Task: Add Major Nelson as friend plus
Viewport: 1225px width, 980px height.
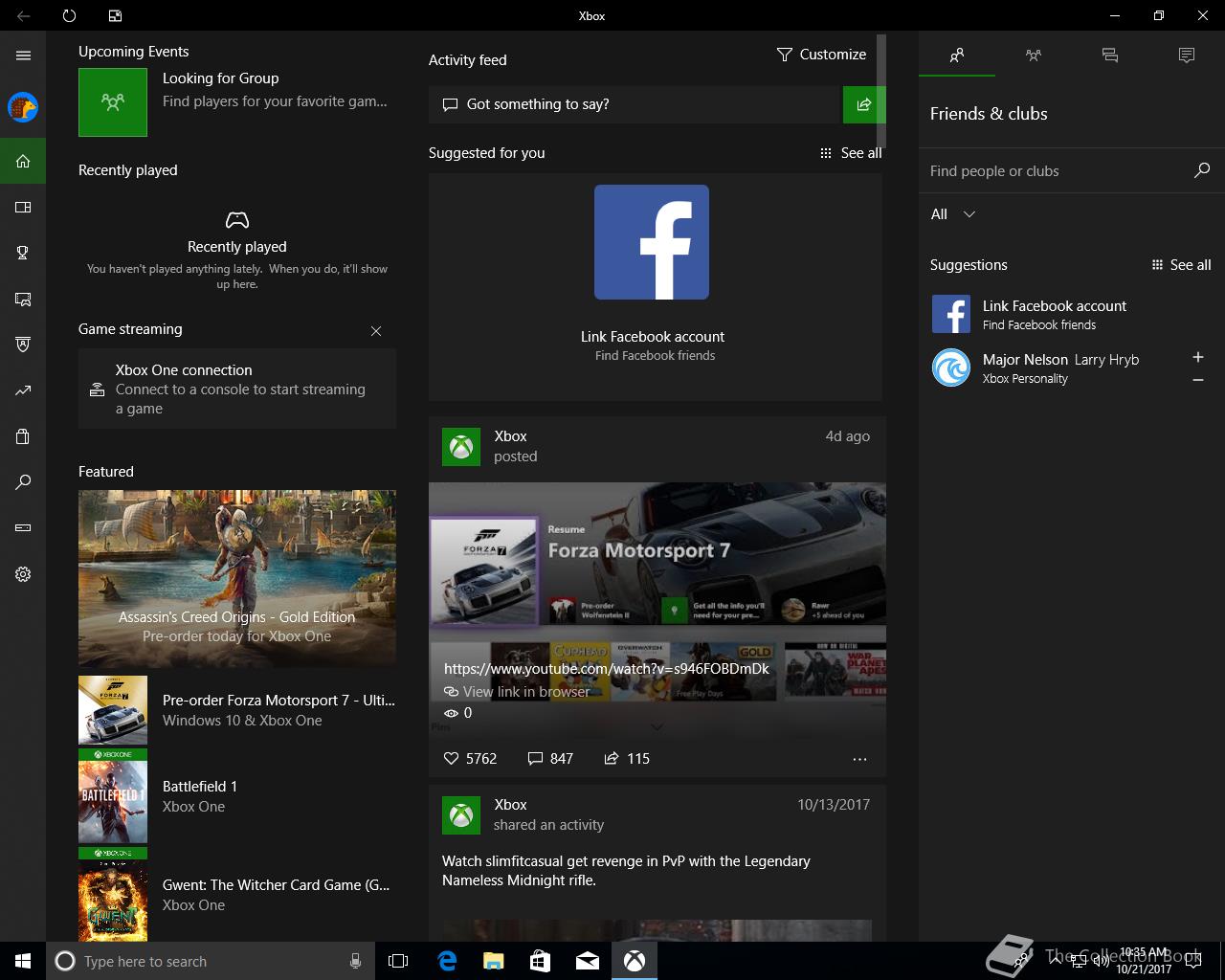Action: 1198,357
